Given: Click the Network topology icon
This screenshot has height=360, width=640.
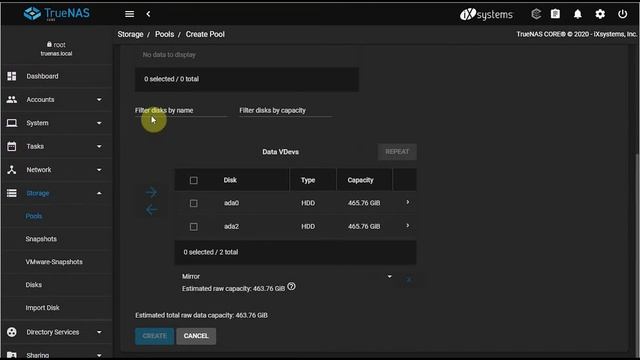Looking at the screenshot, I should (12, 170).
